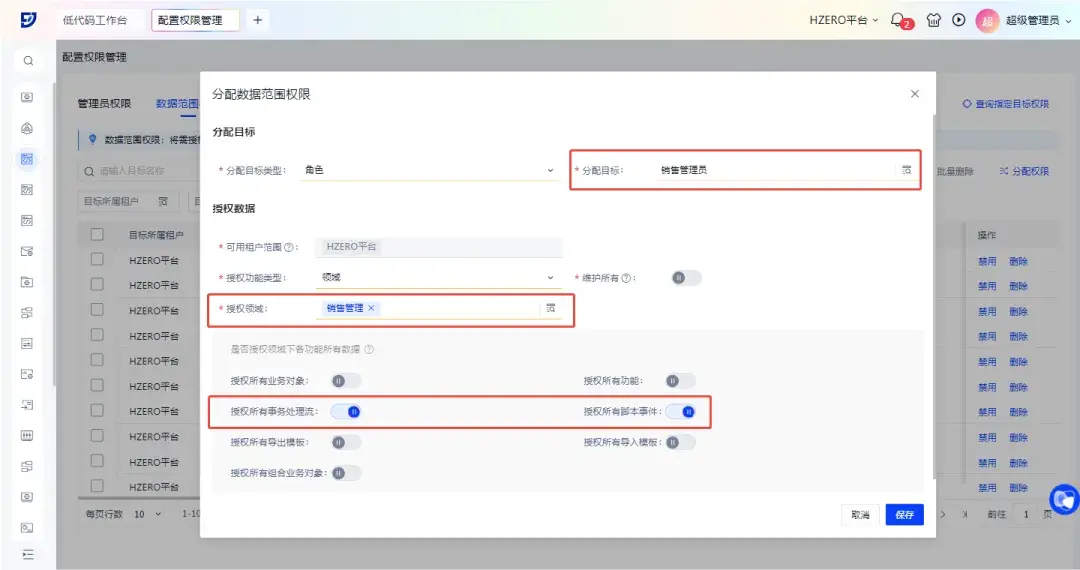This screenshot has width=1080, height=570.
Task: Enable 授权所有导入模板 switch
Action: [x=681, y=443]
